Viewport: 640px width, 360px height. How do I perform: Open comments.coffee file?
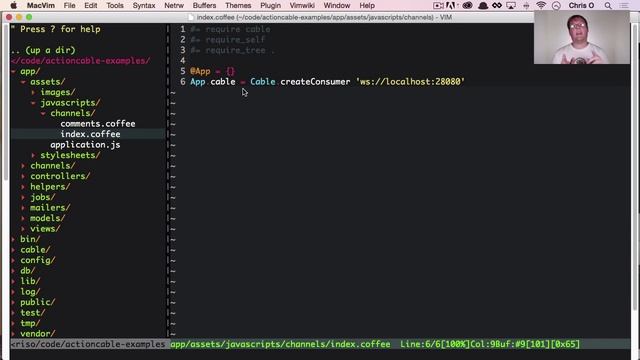pos(98,124)
